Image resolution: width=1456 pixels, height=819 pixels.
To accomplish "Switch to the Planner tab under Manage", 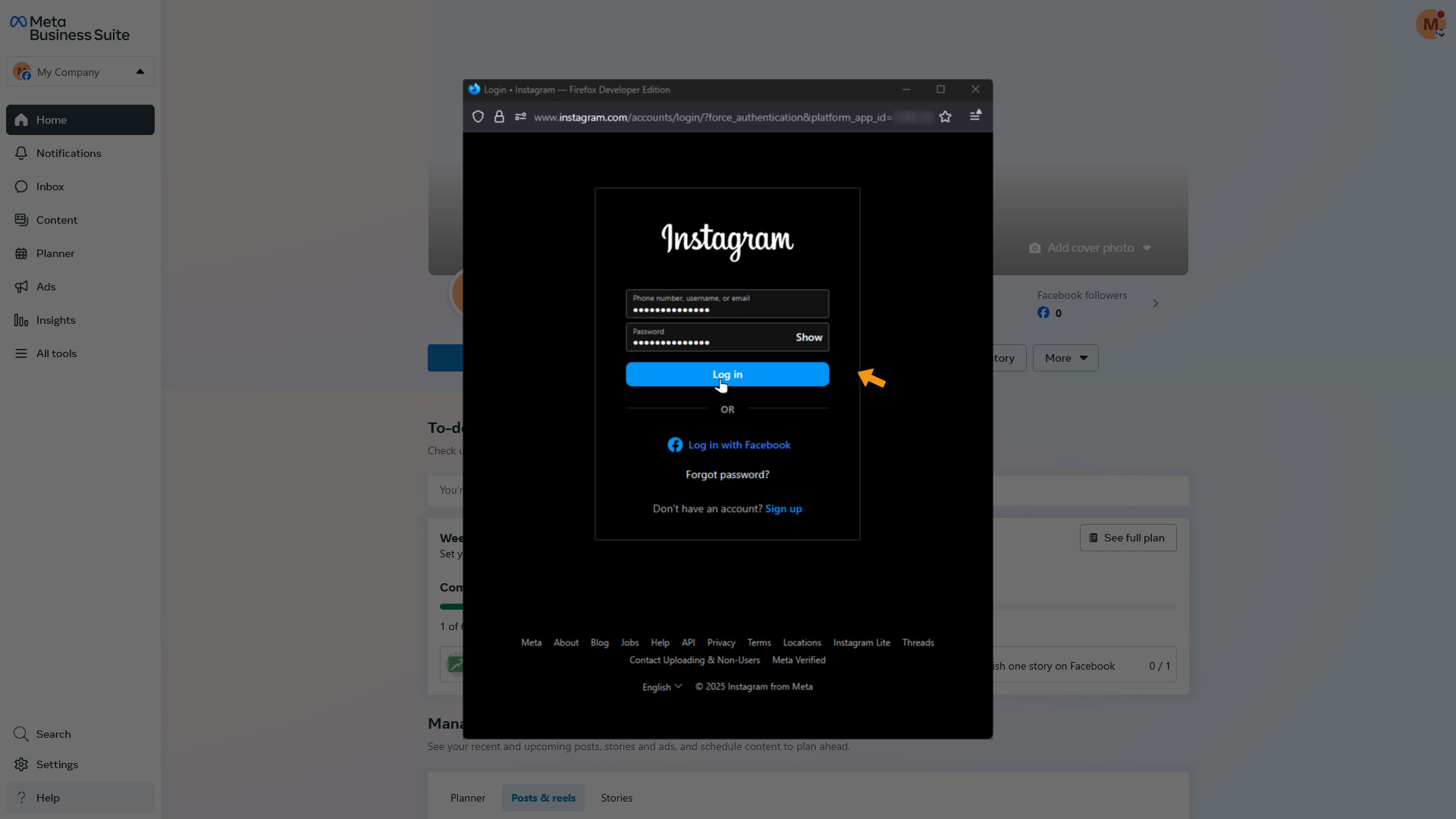I will 468,798.
